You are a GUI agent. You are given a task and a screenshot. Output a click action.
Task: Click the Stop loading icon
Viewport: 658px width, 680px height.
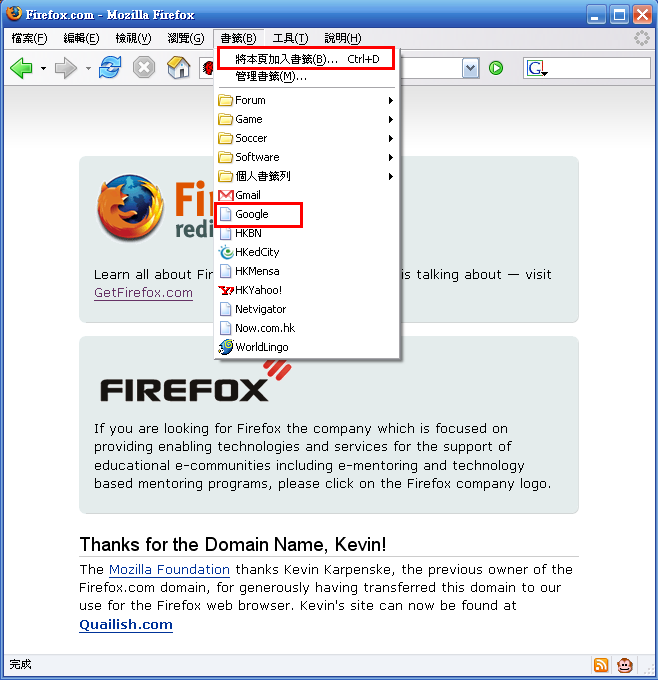(x=144, y=68)
